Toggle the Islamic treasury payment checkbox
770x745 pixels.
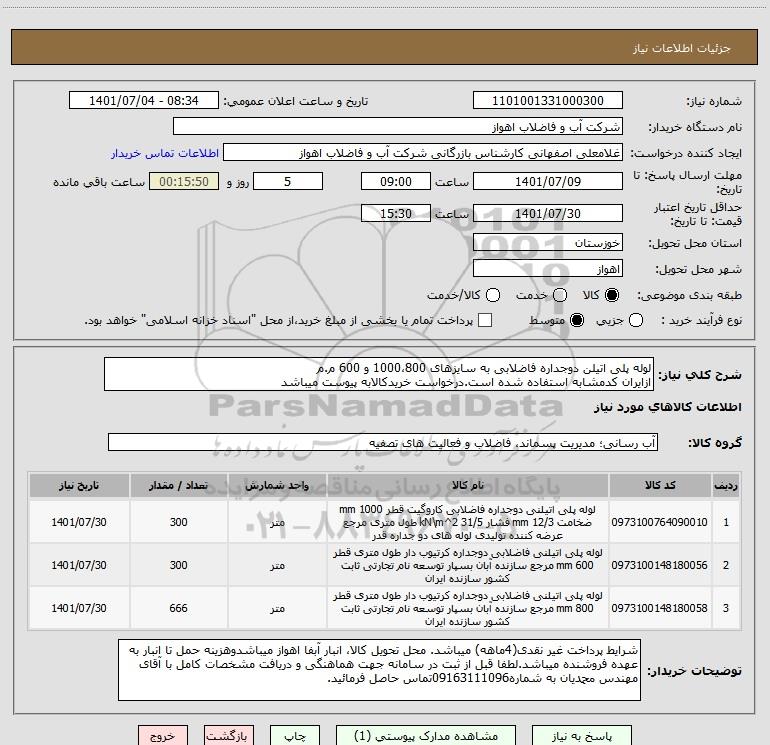[486, 320]
